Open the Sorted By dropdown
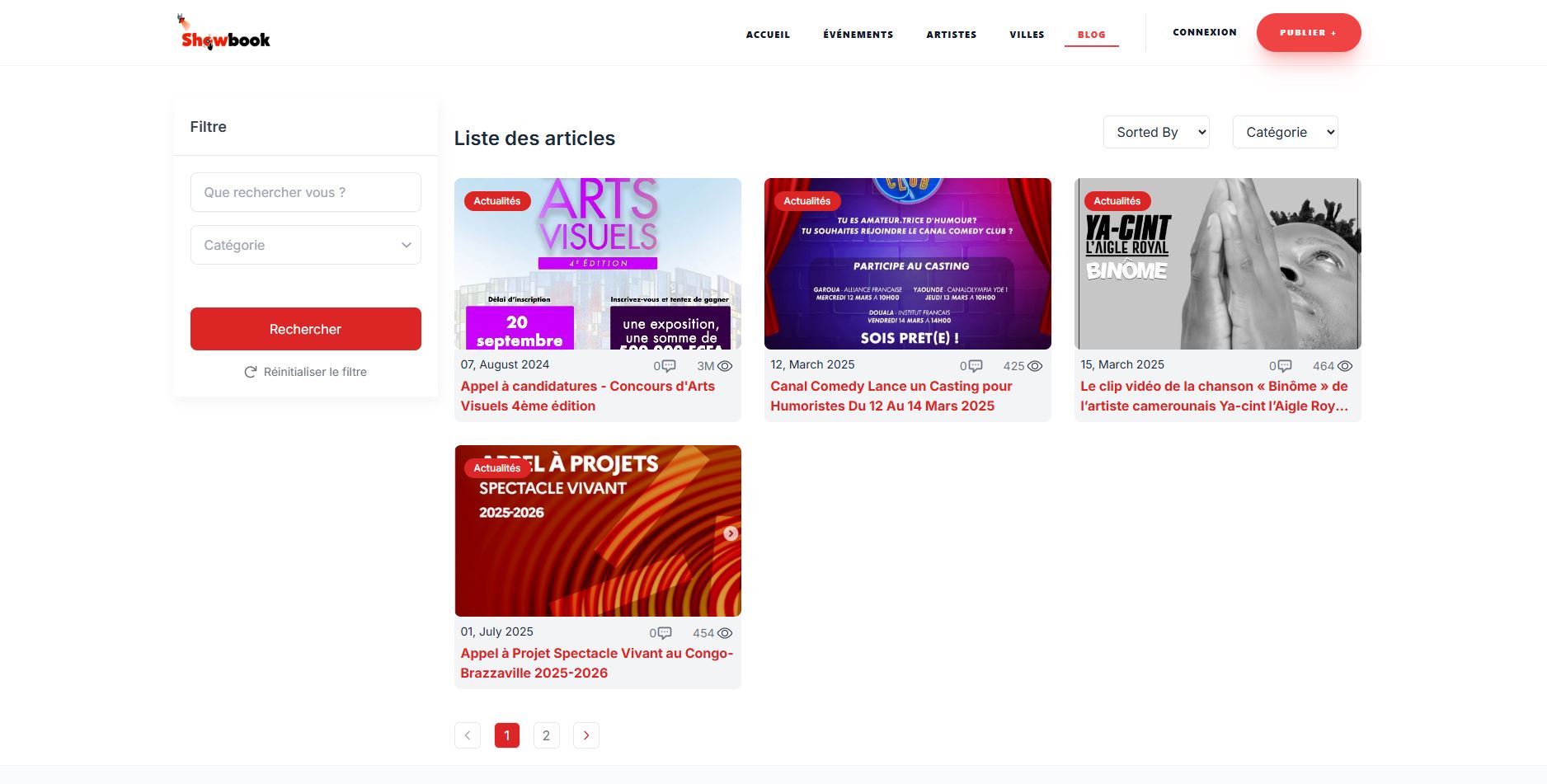Image resolution: width=1547 pixels, height=784 pixels. point(1156,132)
